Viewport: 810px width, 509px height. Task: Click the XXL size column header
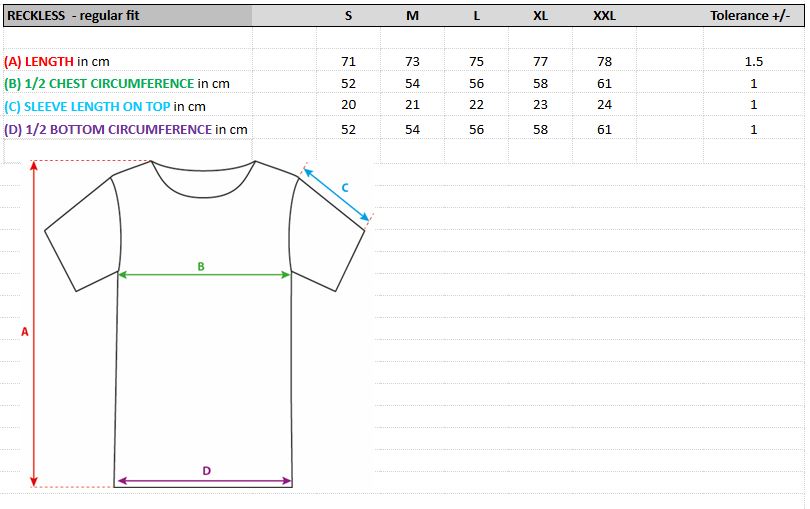pyautogui.click(x=604, y=16)
